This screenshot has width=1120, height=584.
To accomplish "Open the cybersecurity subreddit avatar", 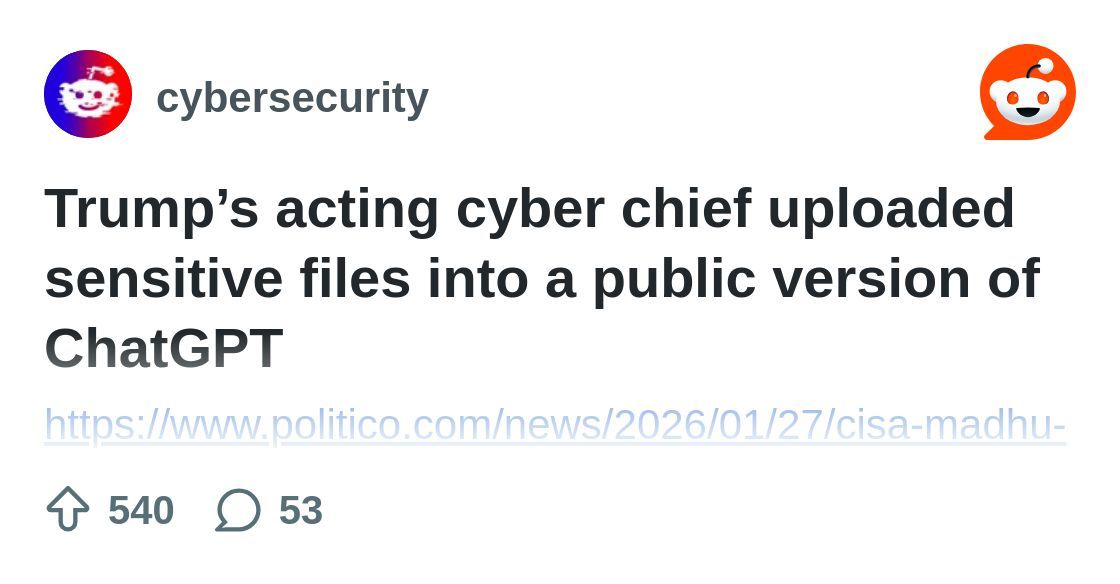I will point(88,94).
